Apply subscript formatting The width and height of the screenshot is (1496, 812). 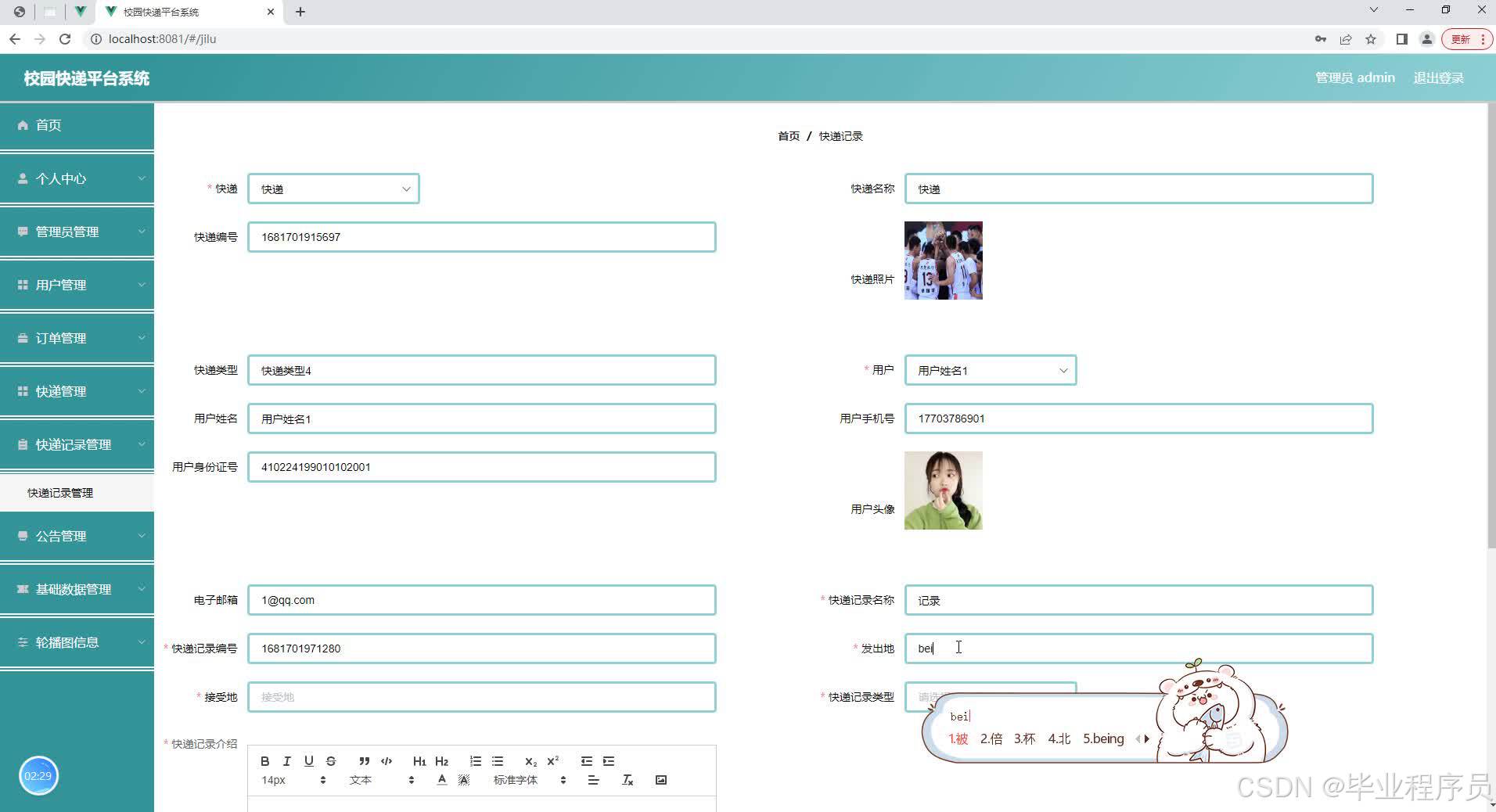[x=530, y=761]
